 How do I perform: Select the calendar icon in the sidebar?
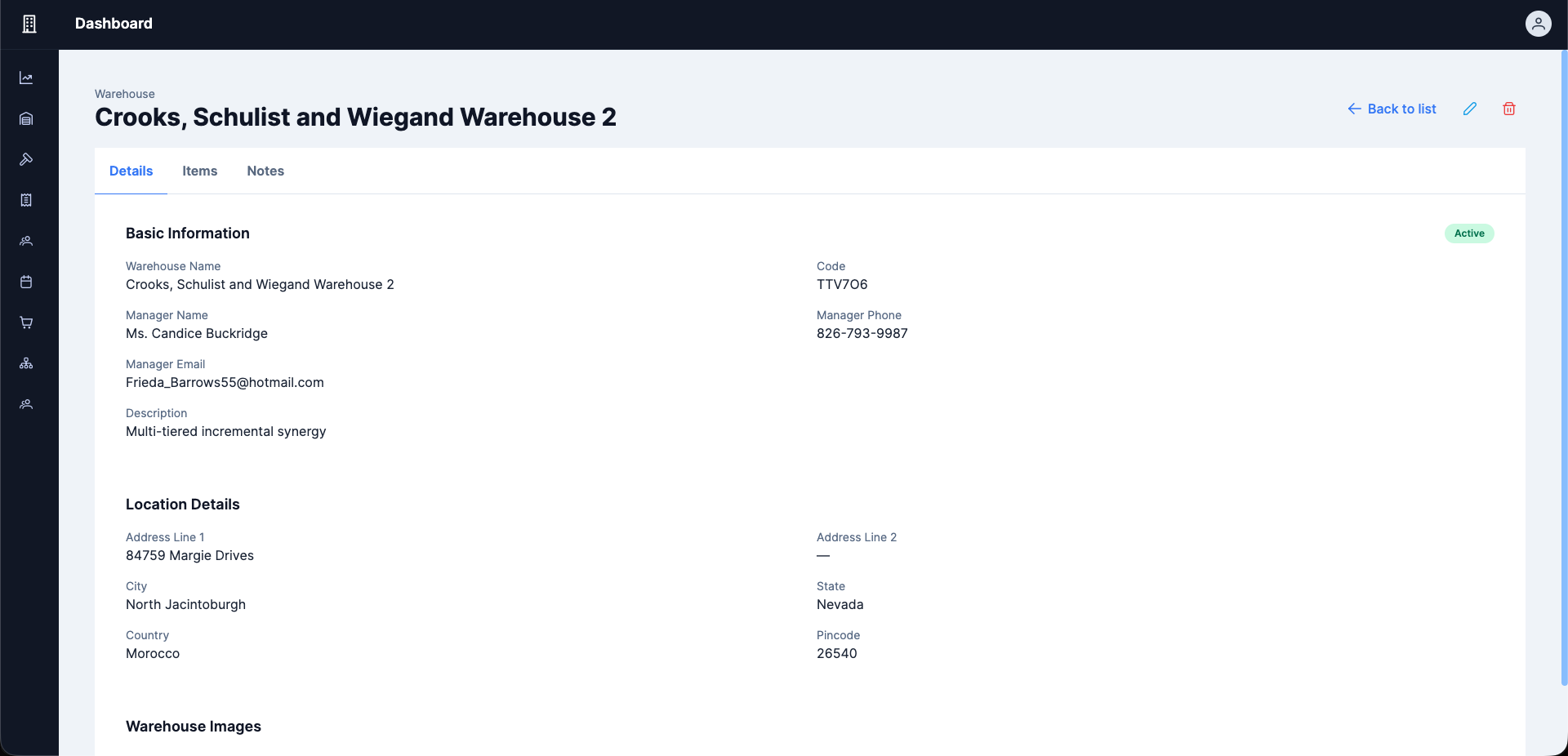[26, 282]
